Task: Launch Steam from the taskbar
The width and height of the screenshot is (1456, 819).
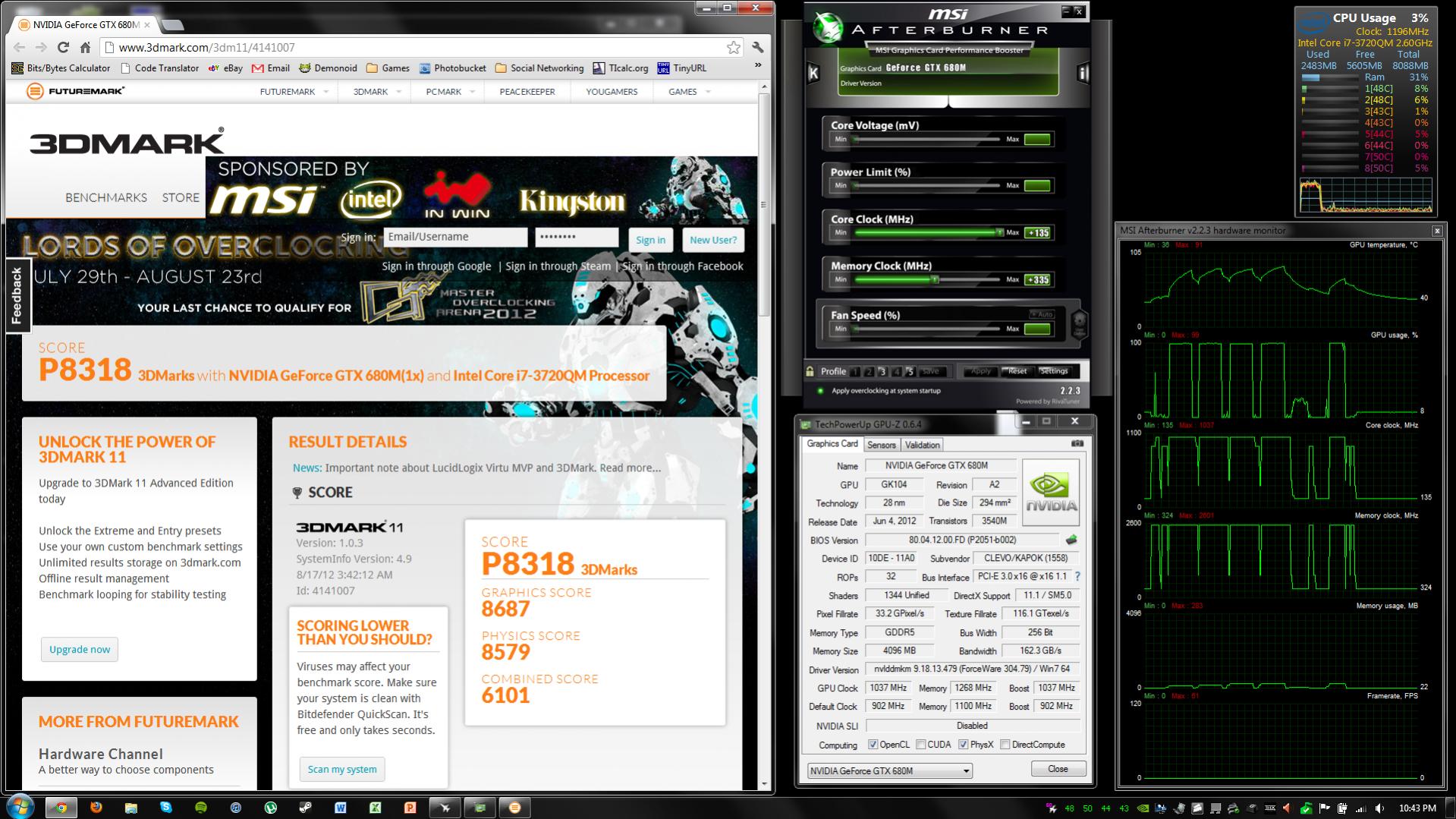Action: tap(305, 808)
